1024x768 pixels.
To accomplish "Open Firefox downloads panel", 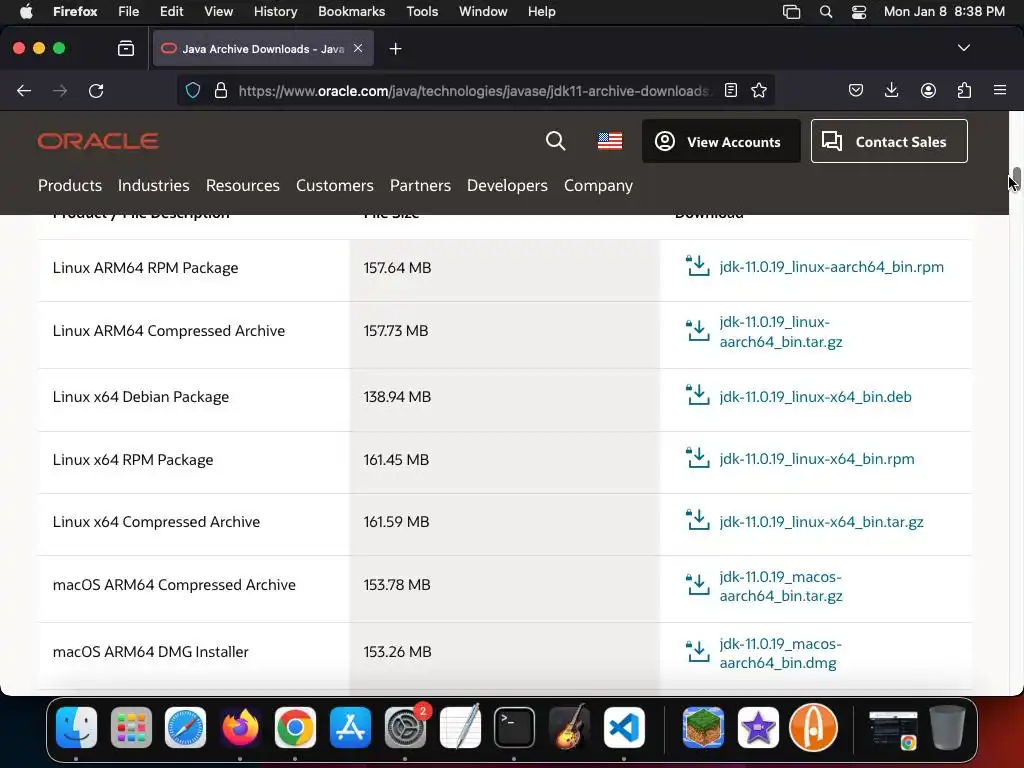I will tap(891, 90).
